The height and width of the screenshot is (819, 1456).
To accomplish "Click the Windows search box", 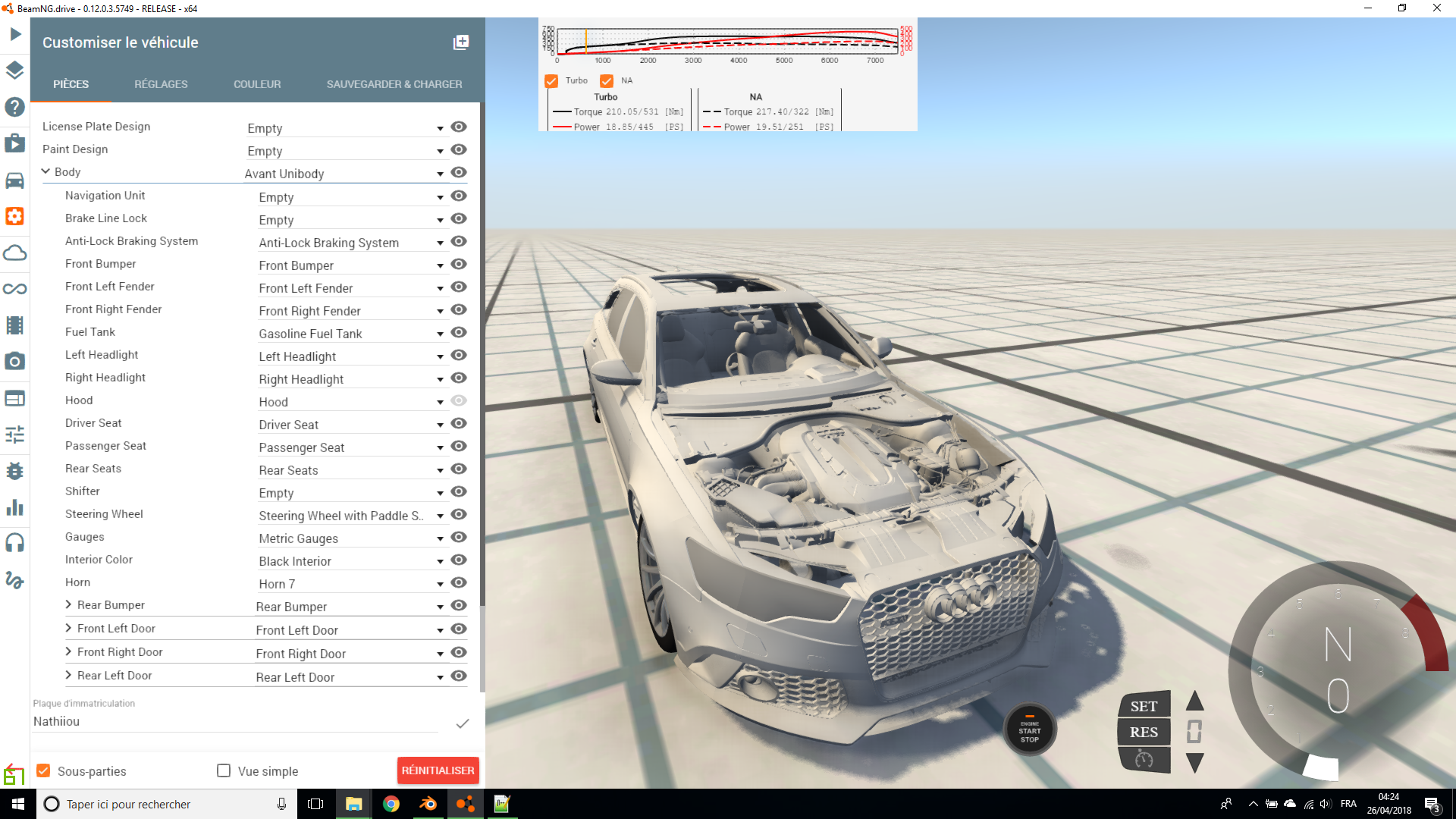I will tap(165, 804).
